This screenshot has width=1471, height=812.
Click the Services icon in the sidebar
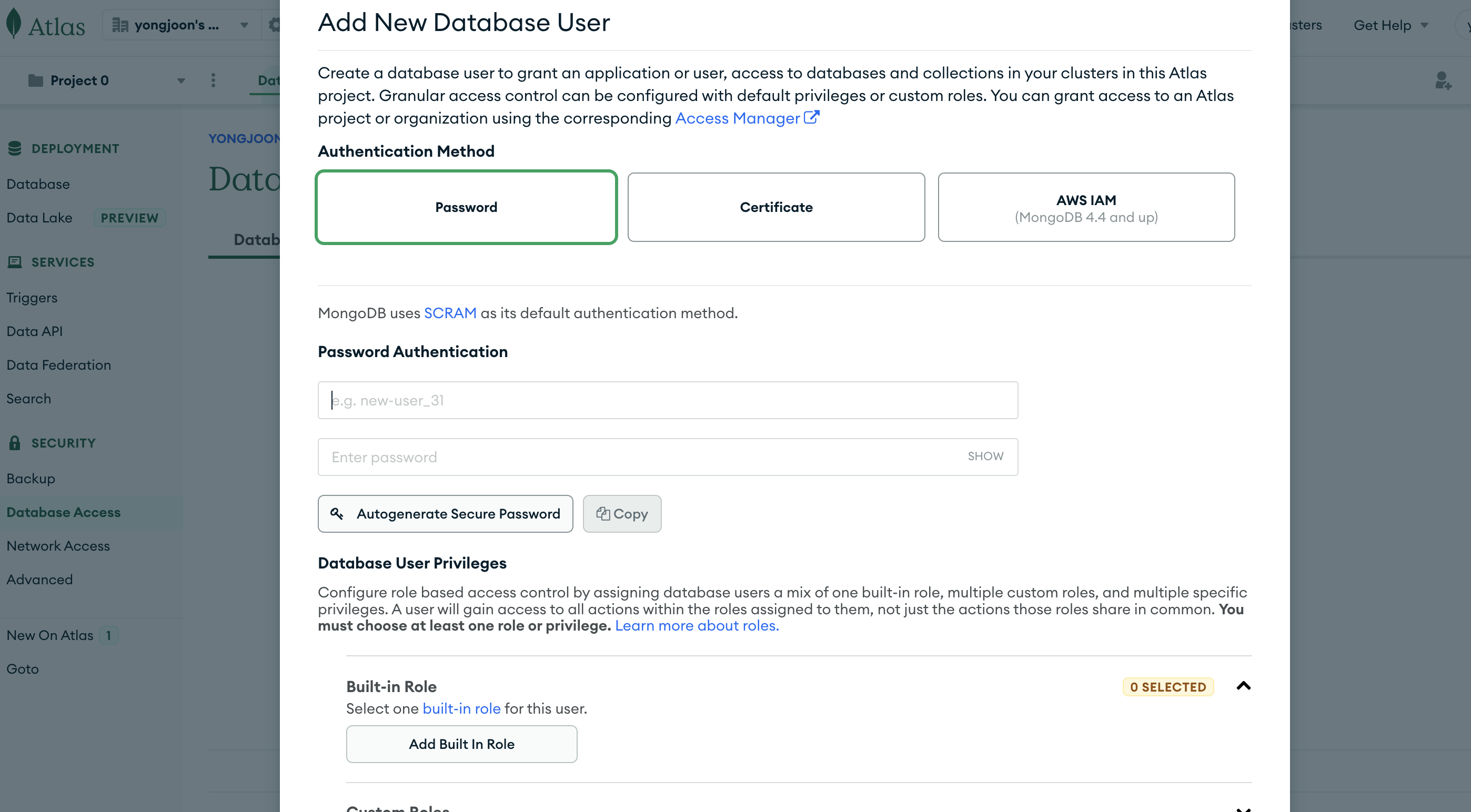(x=15, y=262)
